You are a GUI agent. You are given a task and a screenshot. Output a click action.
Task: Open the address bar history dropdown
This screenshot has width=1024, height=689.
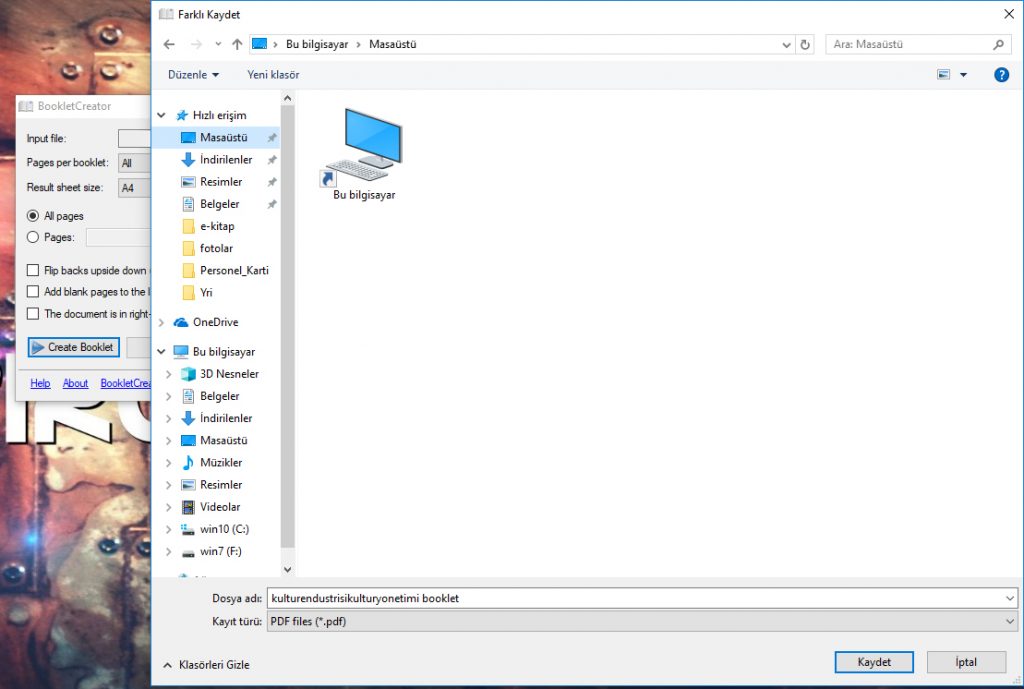click(x=786, y=44)
